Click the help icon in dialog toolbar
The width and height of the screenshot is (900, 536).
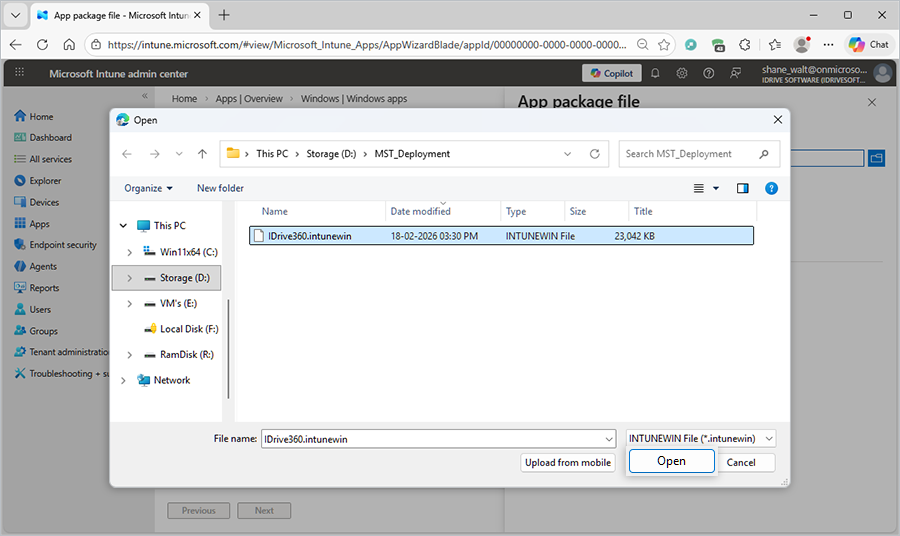coord(771,188)
